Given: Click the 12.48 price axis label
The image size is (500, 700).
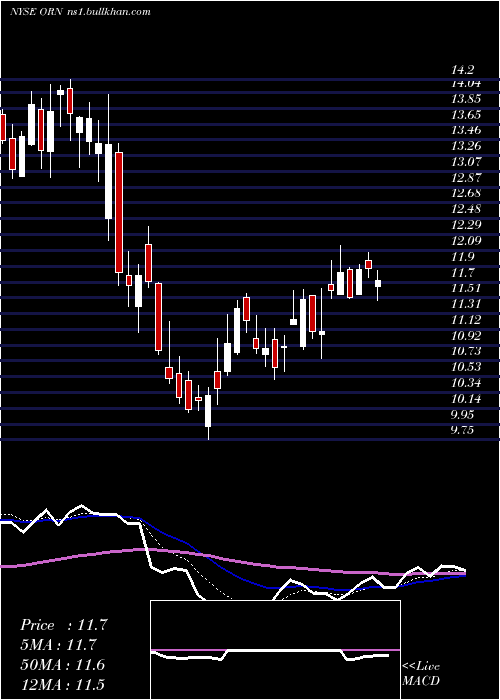Looking at the screenshot, I should [x=466, y=209].
